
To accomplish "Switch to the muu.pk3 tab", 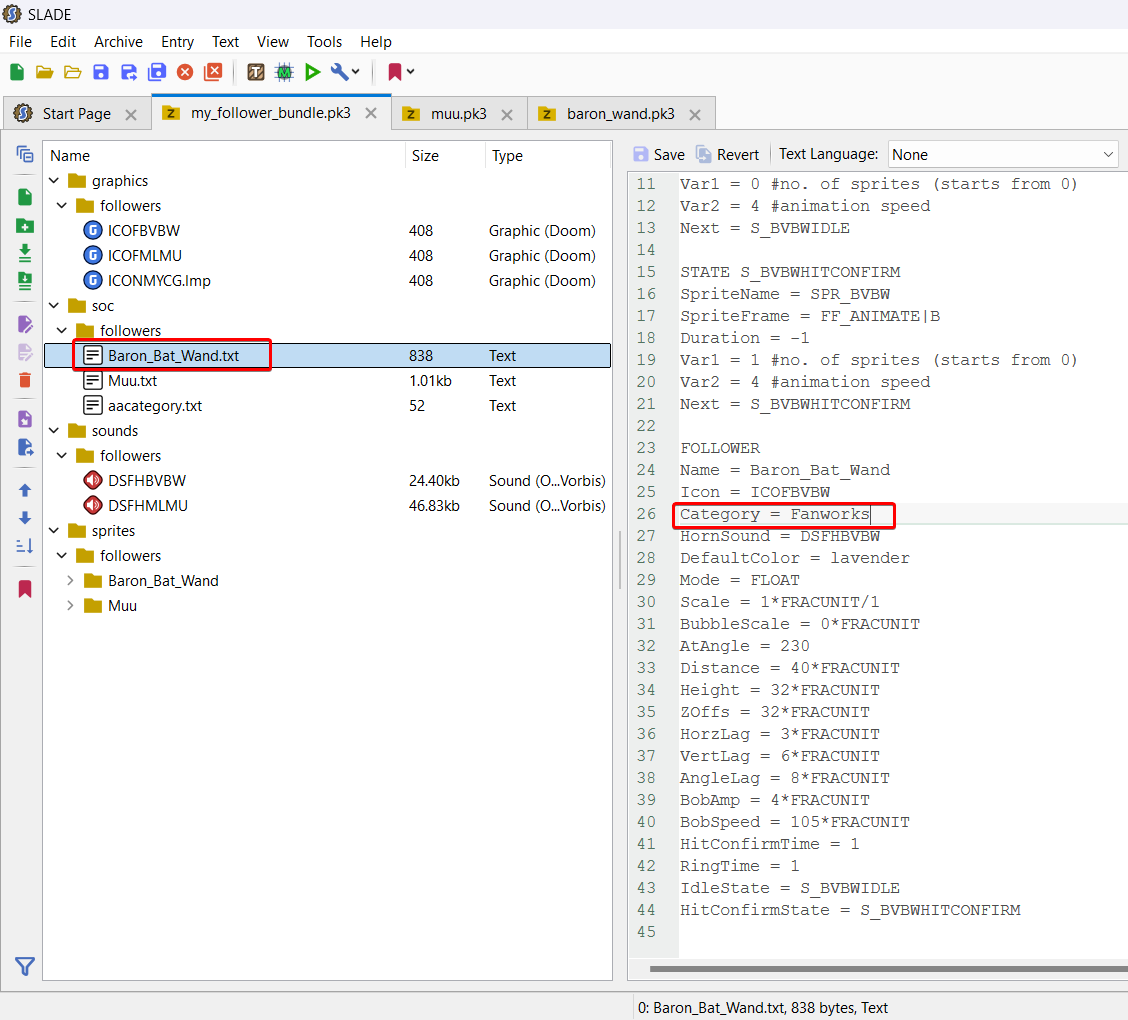I will pyautogui.click(x=458, y=114).
